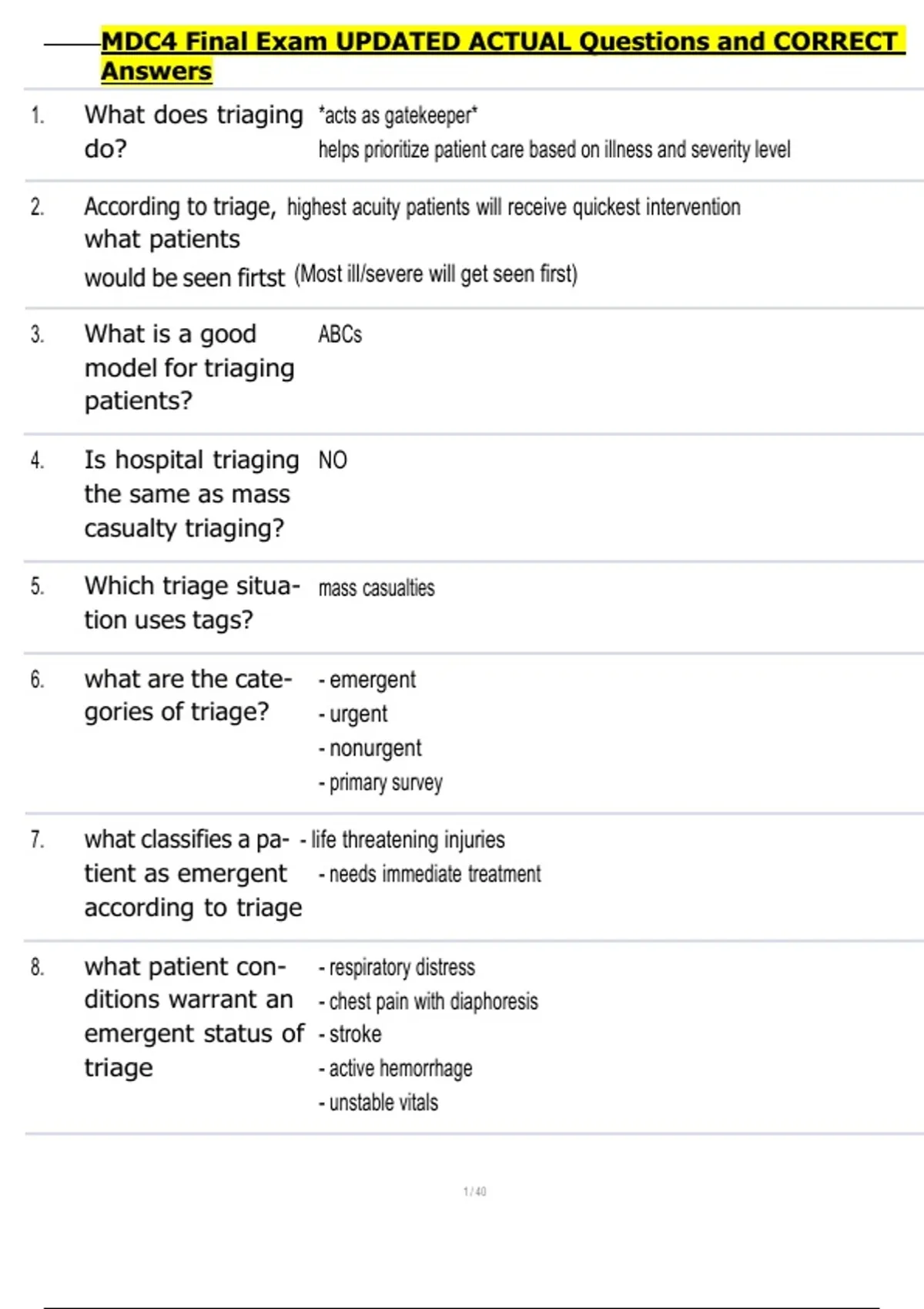Screen dimensions: 924x1309
Task: Click the 'helps prioritize patient care' answer line
Action: (554, 149)
